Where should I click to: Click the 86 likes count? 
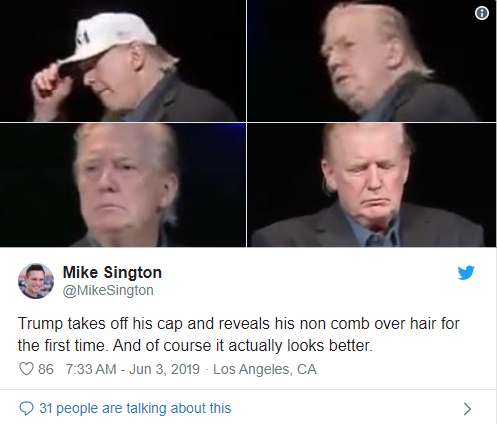coord(46,369)
